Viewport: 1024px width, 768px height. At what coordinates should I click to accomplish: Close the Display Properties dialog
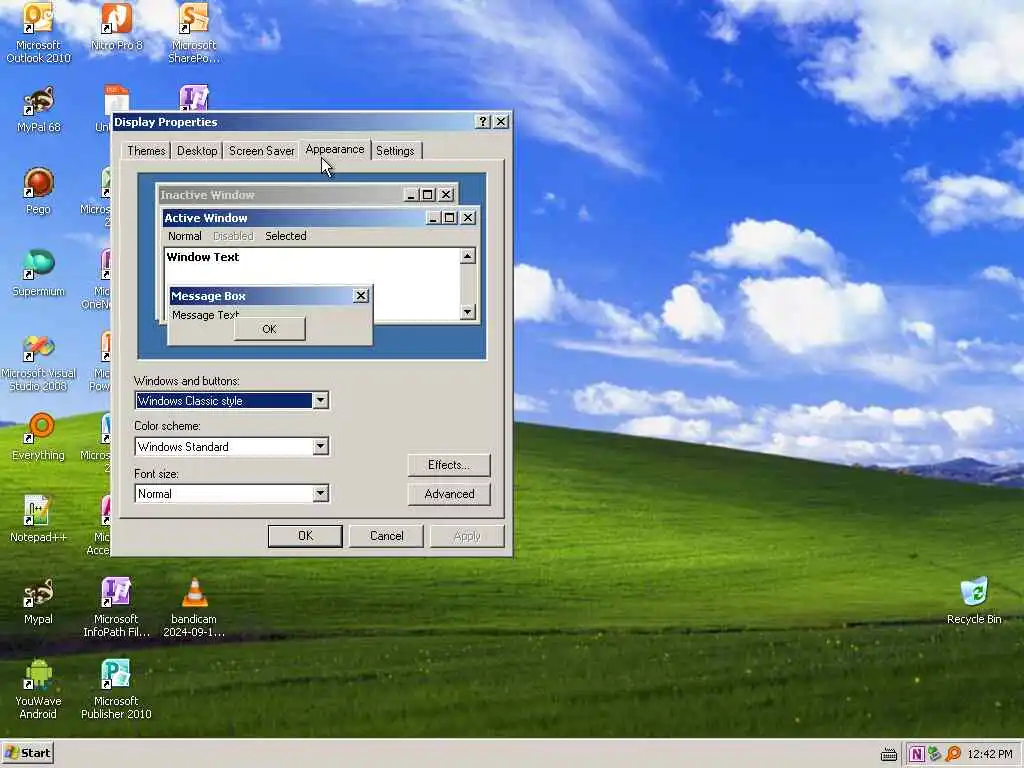pyautogui.click(x=501, y=121)
